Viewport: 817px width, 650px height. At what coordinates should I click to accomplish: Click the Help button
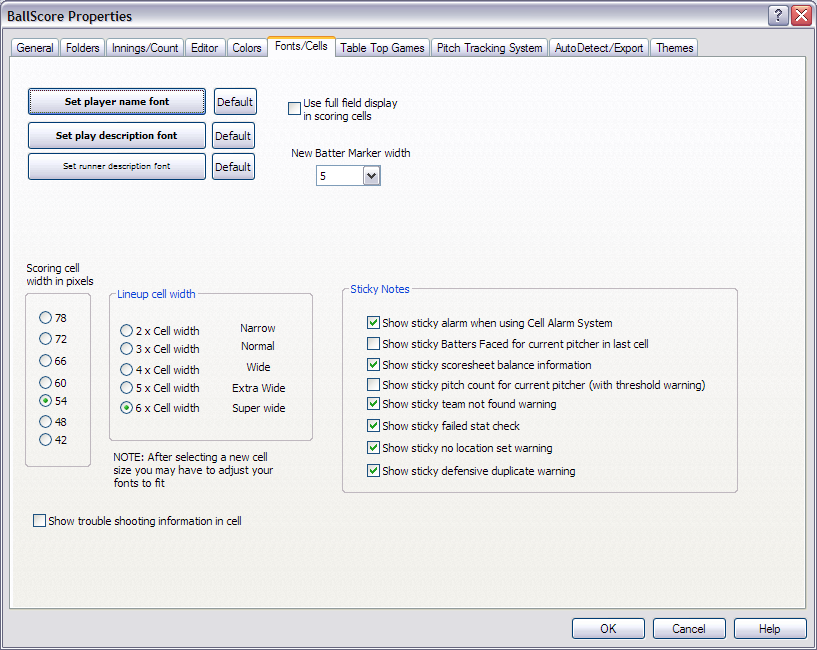tap(770, 629)
